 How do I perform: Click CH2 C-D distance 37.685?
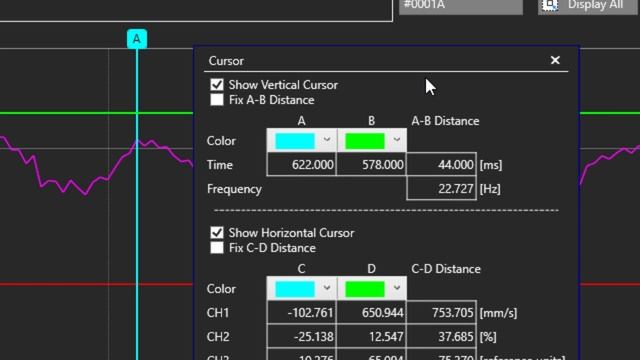coord(441,337)
